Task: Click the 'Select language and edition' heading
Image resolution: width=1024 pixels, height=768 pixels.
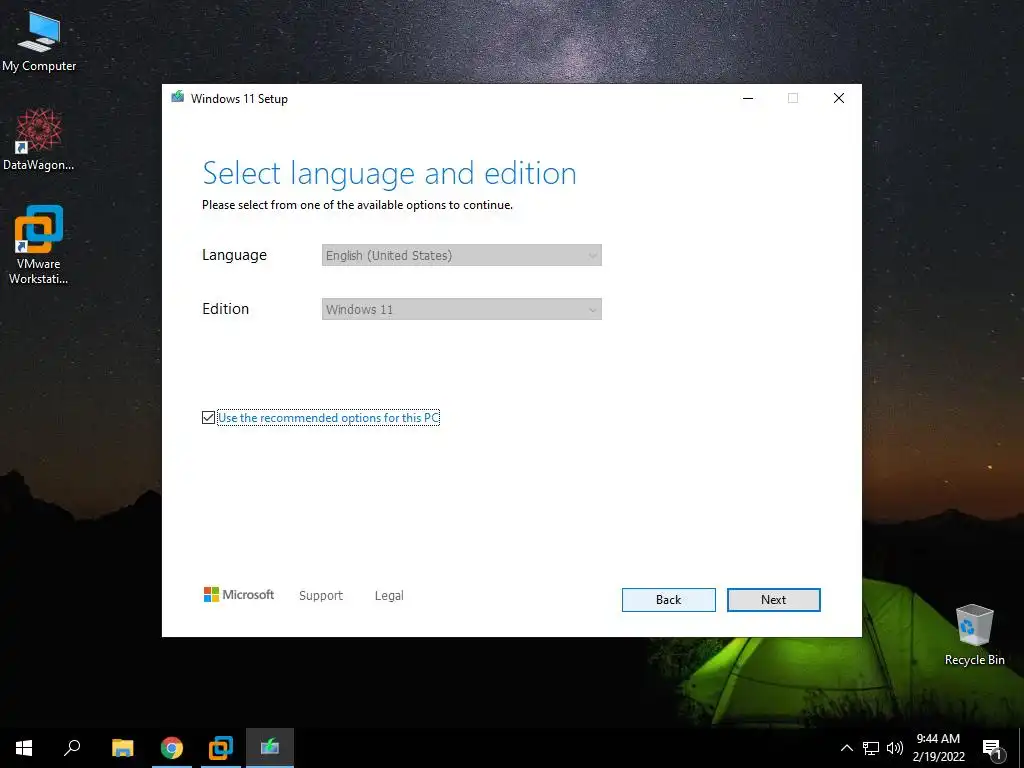Action: [389, 174]
